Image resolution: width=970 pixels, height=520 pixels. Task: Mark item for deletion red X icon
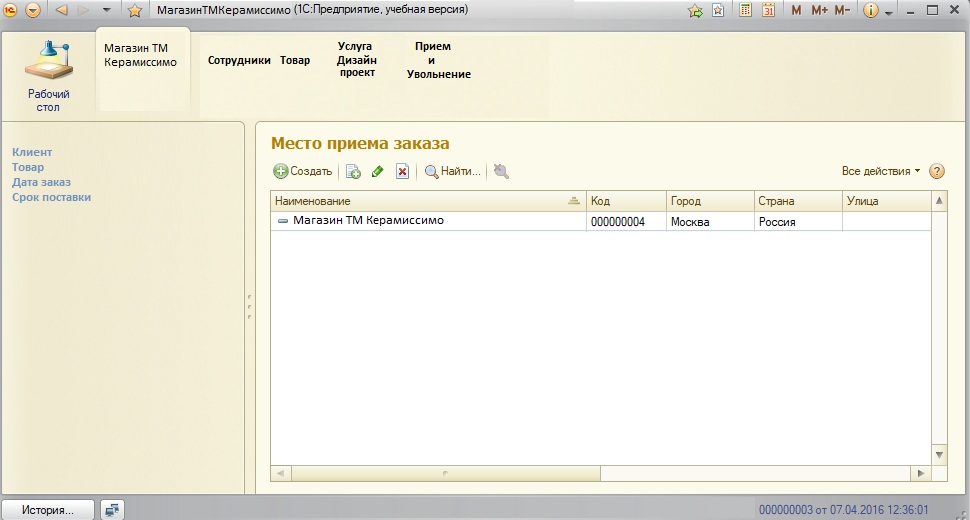click(x=402, y=171)
